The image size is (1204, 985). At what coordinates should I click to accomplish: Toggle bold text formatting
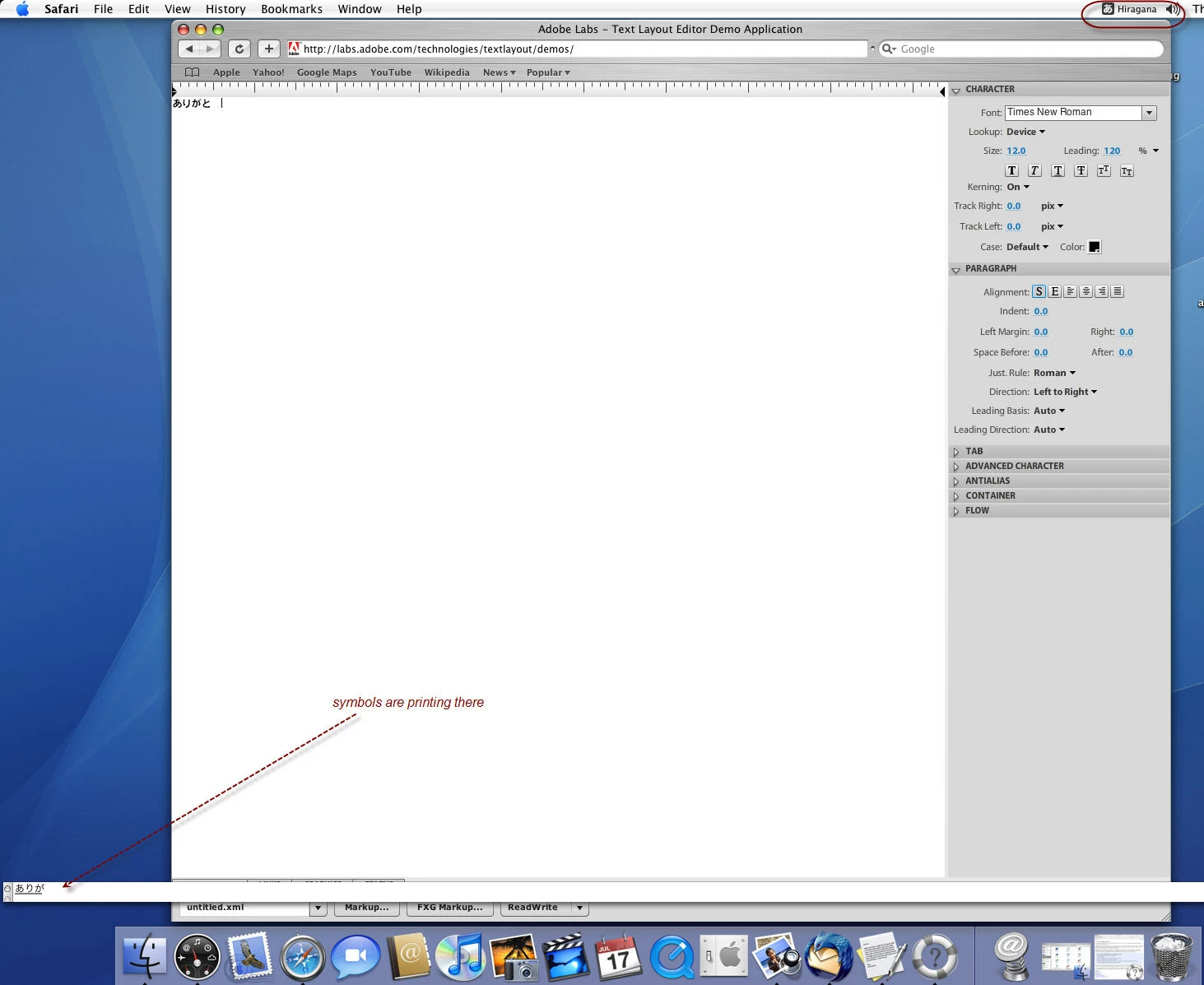coord(1012,171)
